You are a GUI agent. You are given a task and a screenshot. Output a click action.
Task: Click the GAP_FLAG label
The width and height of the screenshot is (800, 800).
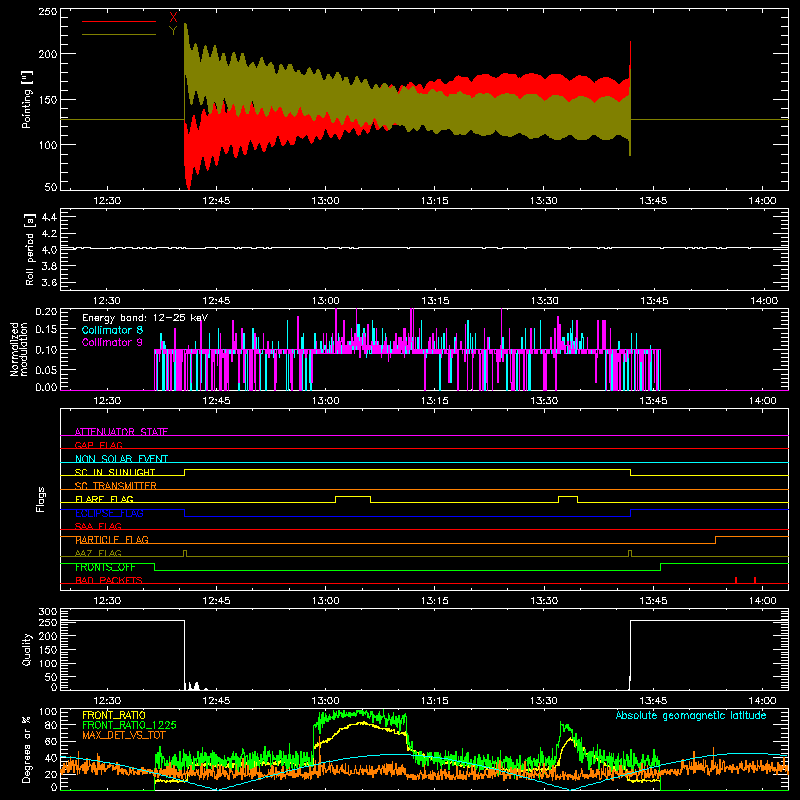pyautogui.click(x=98, y=445)
